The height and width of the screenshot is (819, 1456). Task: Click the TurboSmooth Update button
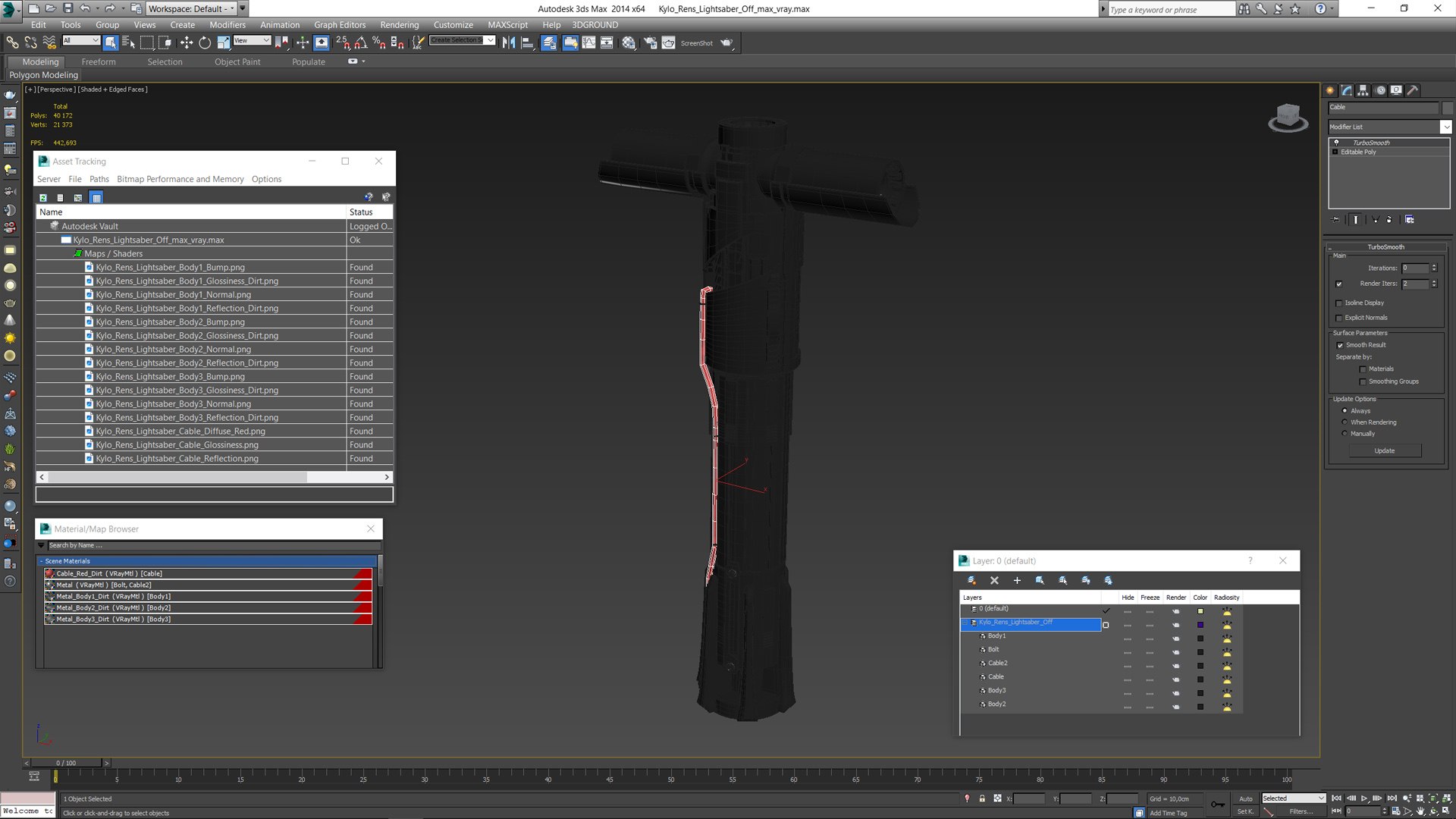click(1385, 450)
